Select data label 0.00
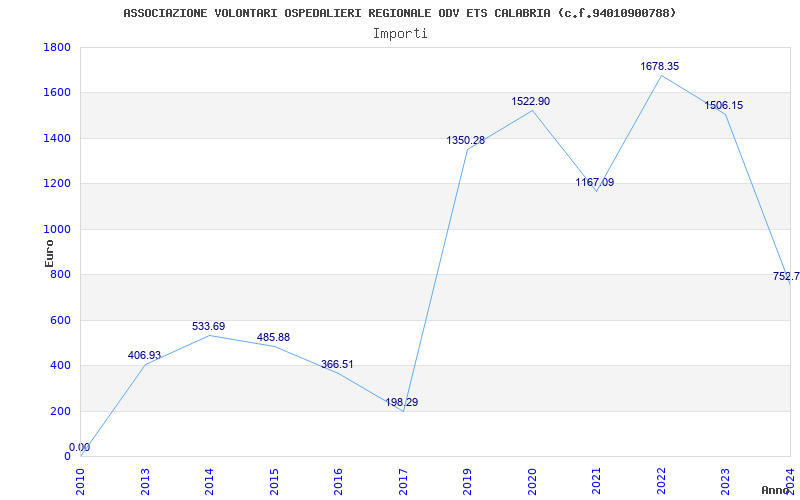 [x=80, y=447]
